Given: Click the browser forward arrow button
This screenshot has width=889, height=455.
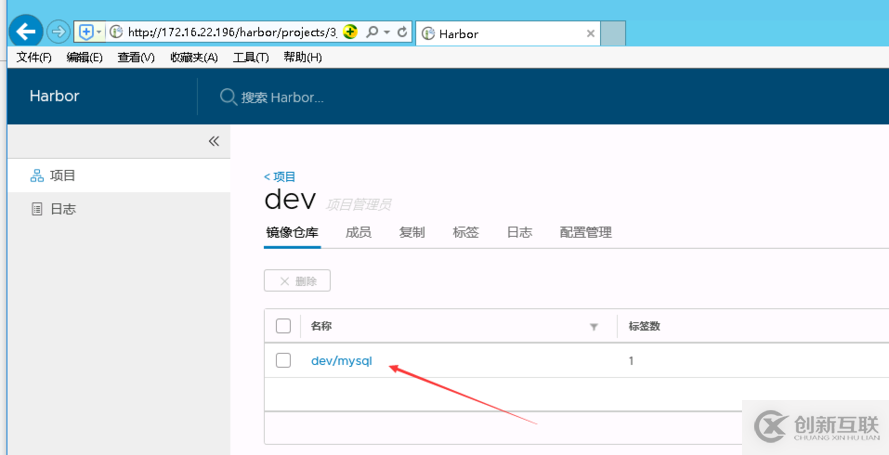Looking at the screenshot, I should coord(58,32).
